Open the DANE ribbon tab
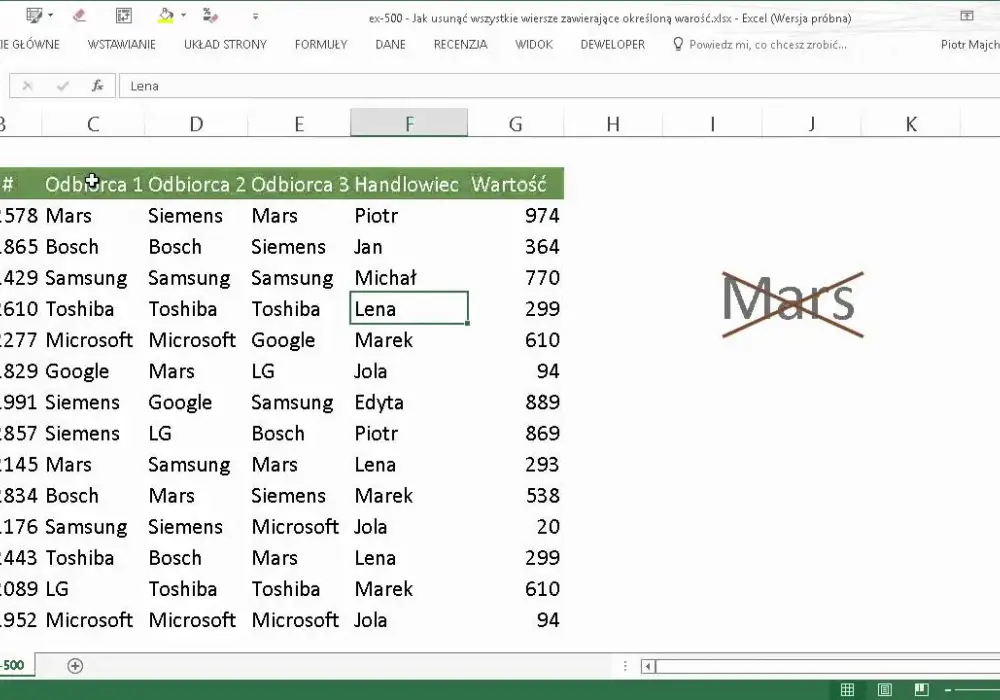Screen dimensions: 1000x700 (390, 45)
